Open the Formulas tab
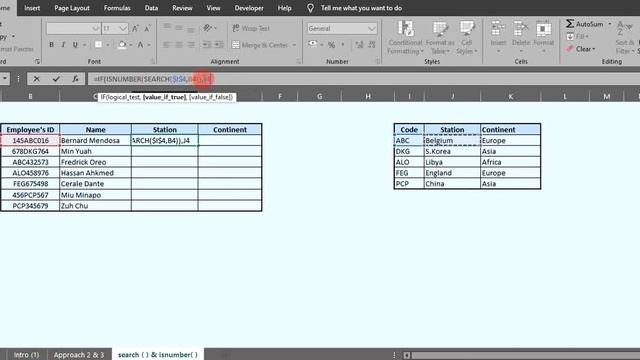 117,8
